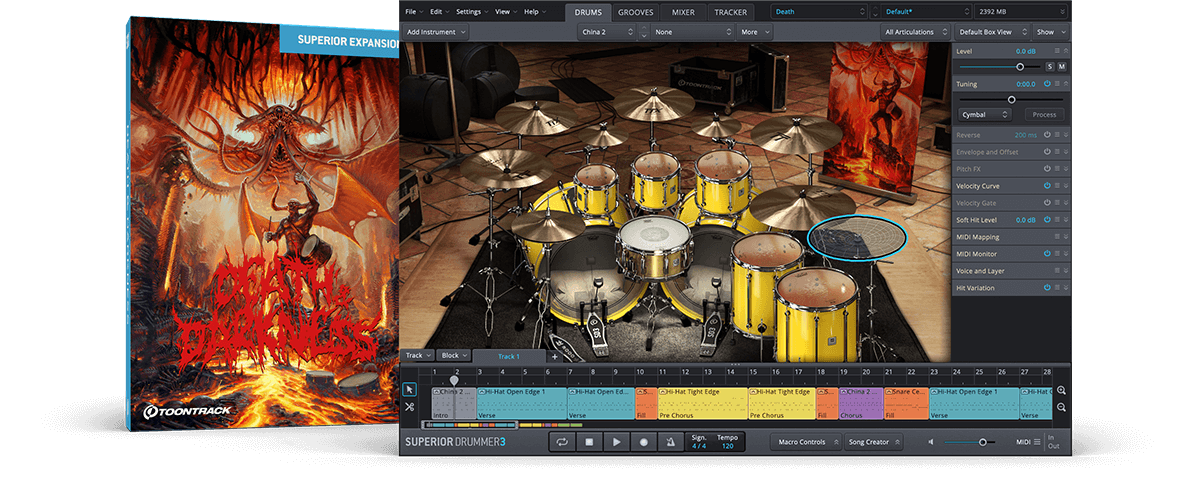The width and height of the screenshot is (1200, 488).
Task: Toggle the Tuning power button
Action: point(1047,84)
